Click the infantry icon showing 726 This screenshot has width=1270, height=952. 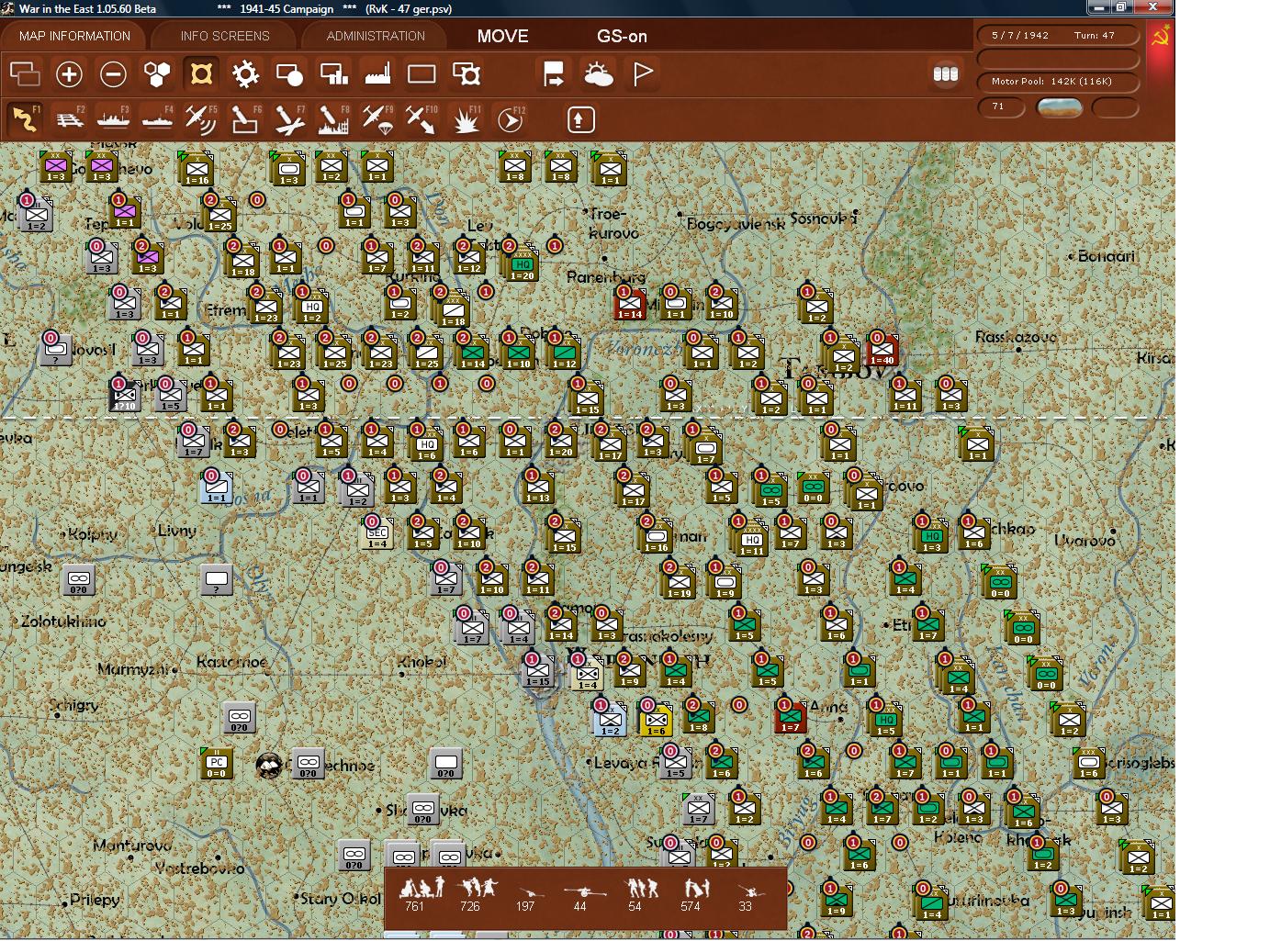(x=478, y=887)
